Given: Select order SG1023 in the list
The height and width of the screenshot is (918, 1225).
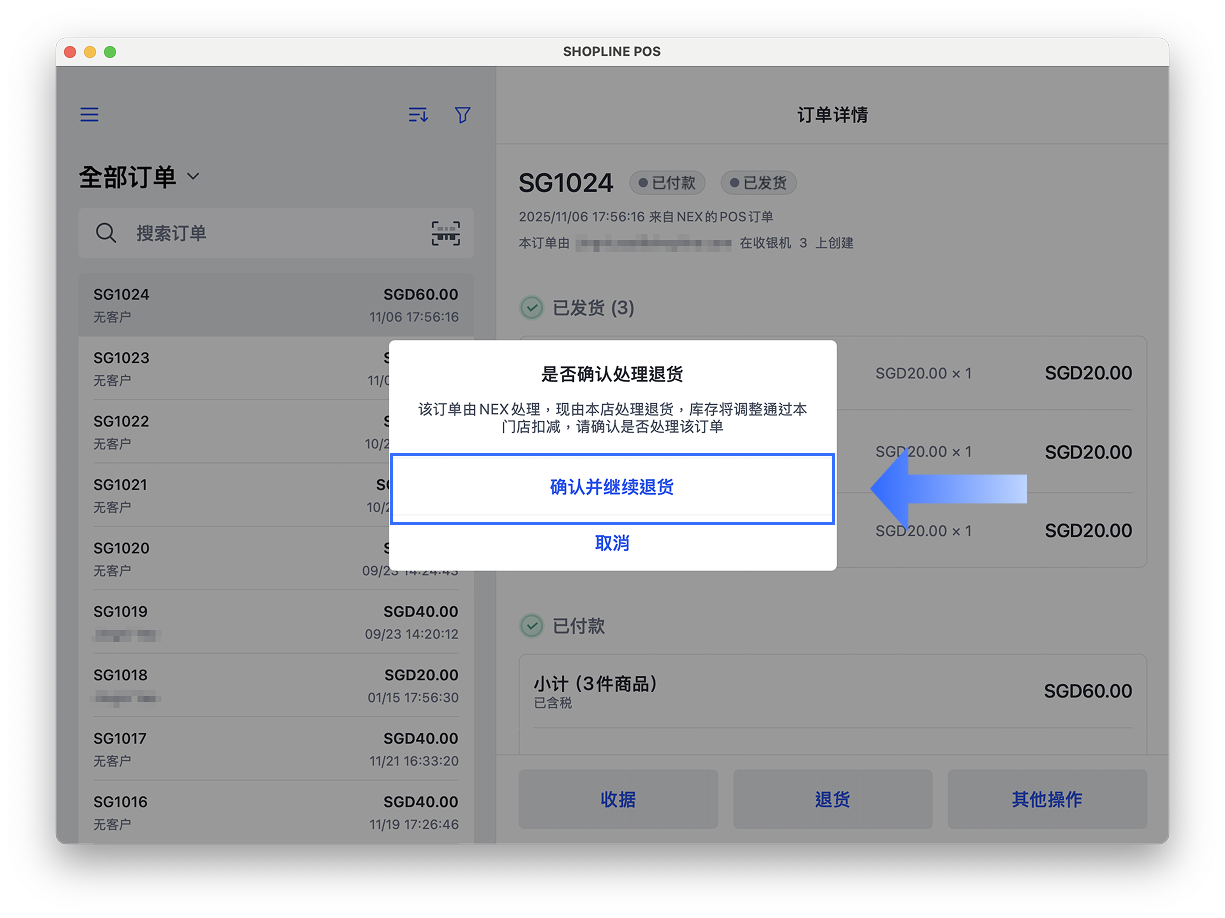Looking at the screenshot, I should click(x=276, y=368).
